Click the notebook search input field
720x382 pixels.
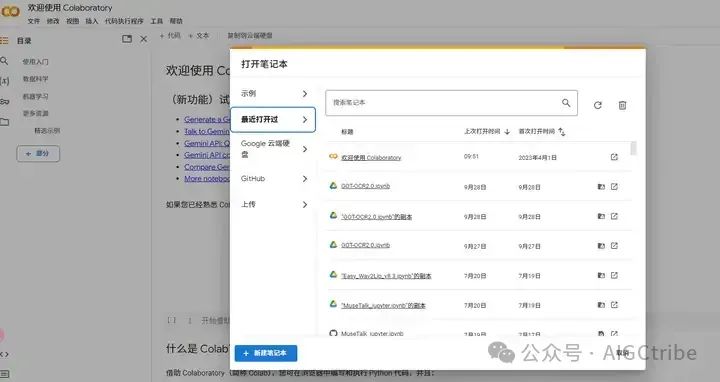451,103
